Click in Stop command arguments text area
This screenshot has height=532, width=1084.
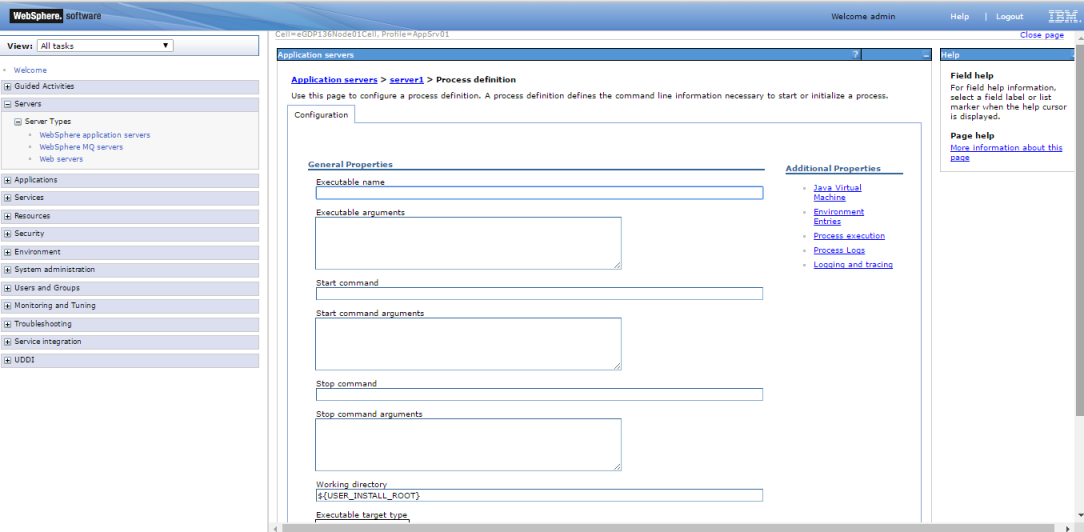point(468,445)
